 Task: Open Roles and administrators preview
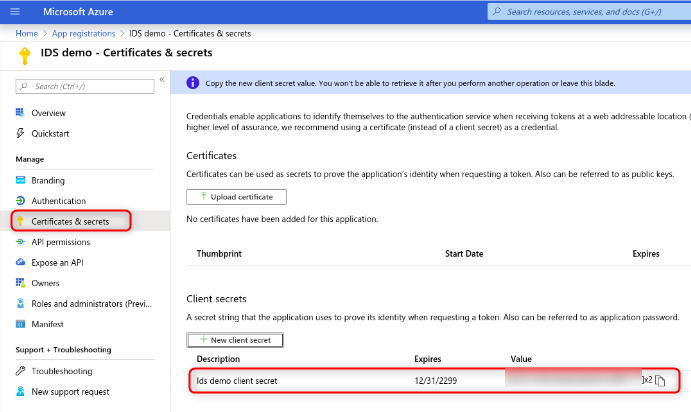click(91, 304)
